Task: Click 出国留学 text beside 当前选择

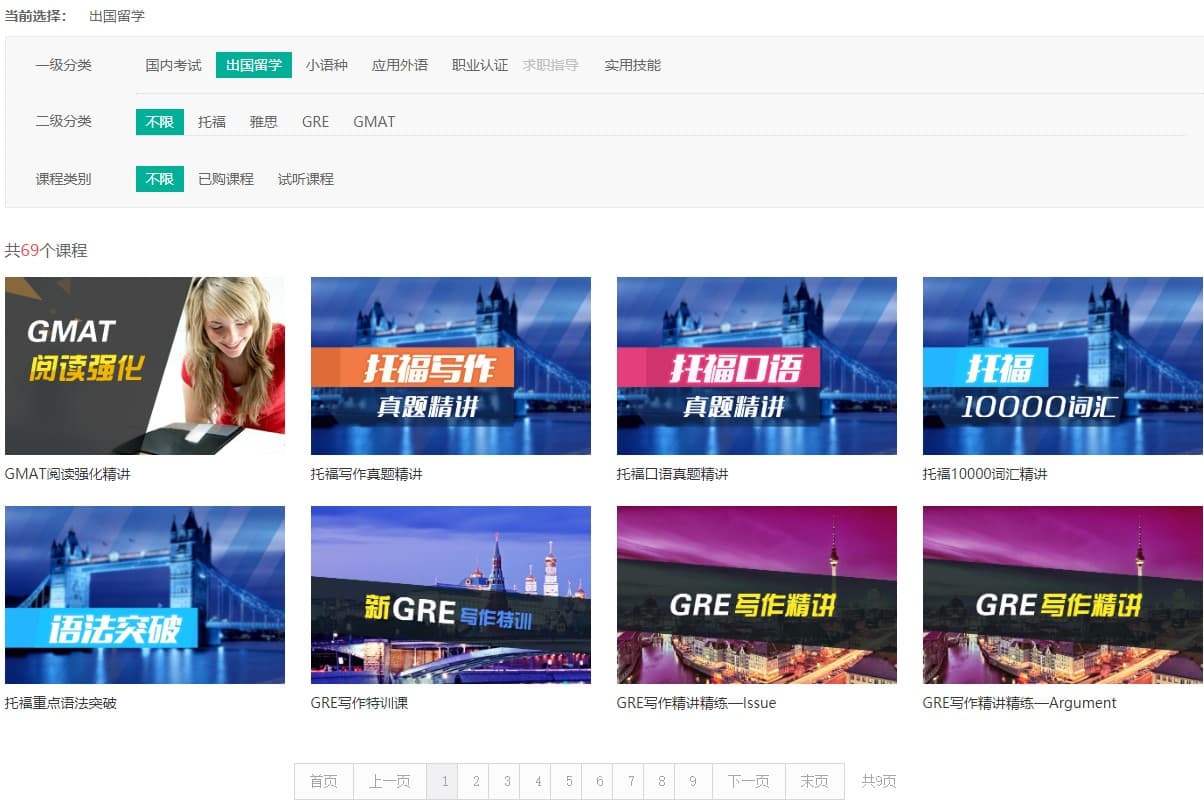Action: 117,16
